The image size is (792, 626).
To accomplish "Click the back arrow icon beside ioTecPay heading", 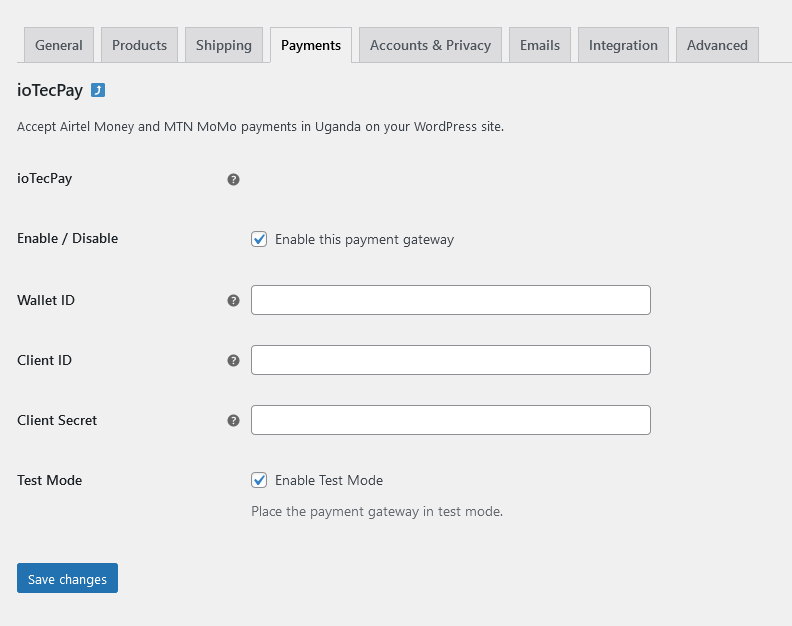I will click(98, 90).
